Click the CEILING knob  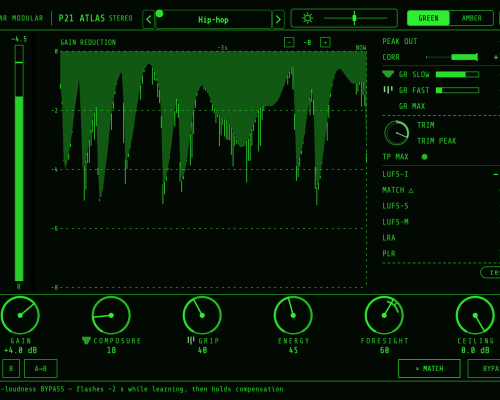(475, 315)
